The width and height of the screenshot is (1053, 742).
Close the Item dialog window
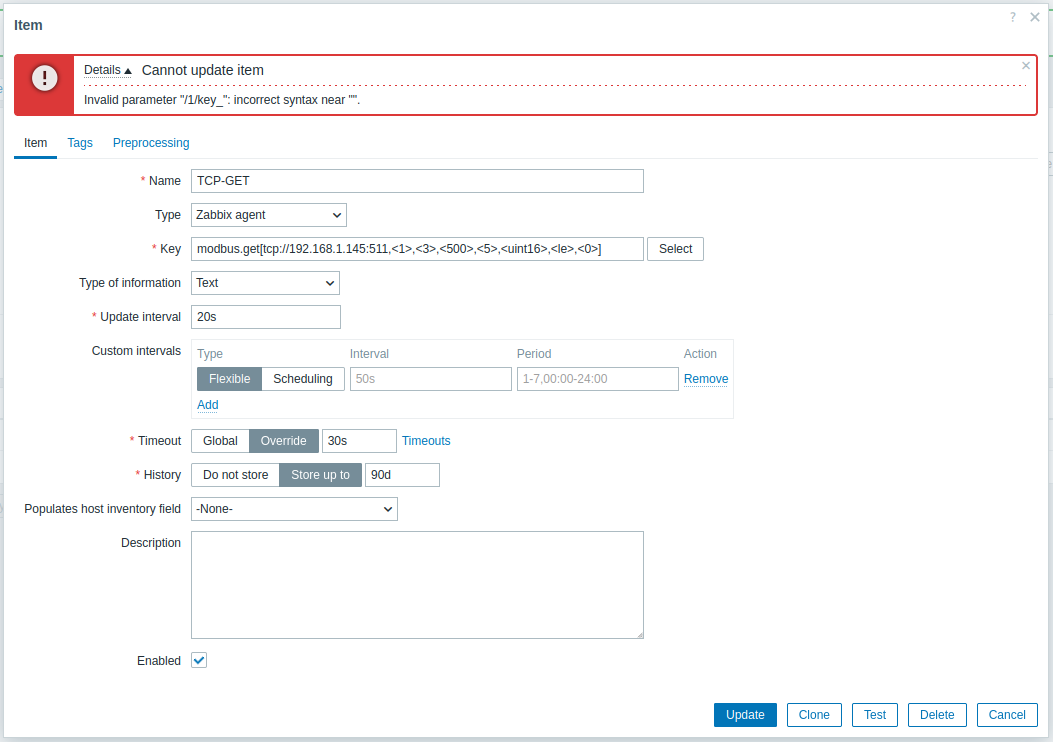click(x=1035, y=17)
